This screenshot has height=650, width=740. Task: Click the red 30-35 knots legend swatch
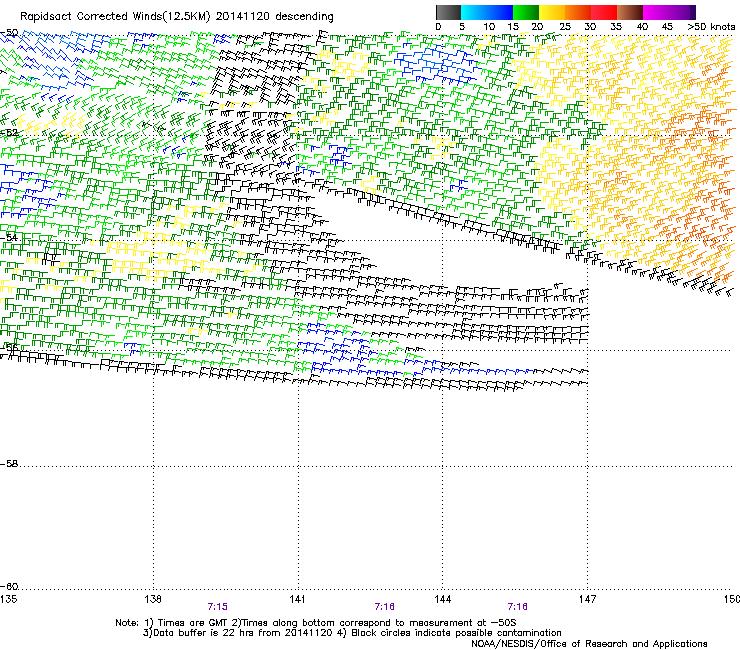click(x=604, y=12)
